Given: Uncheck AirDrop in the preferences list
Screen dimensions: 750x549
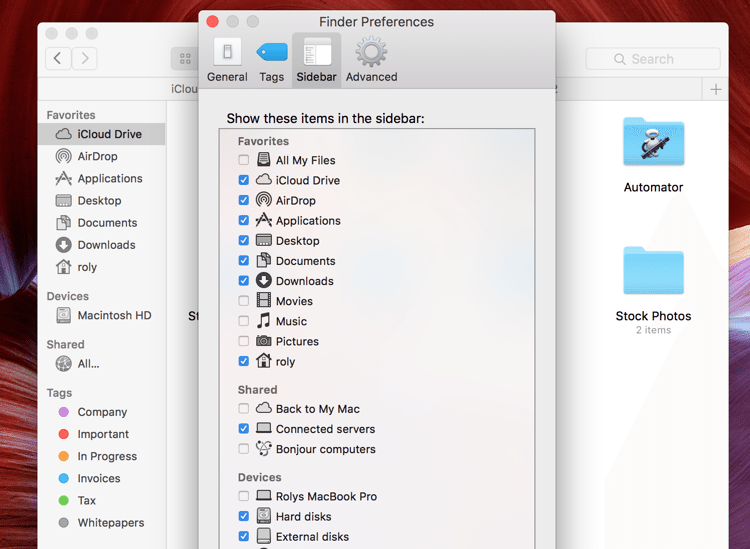Looking at the screenshot, I should (243, 200).
